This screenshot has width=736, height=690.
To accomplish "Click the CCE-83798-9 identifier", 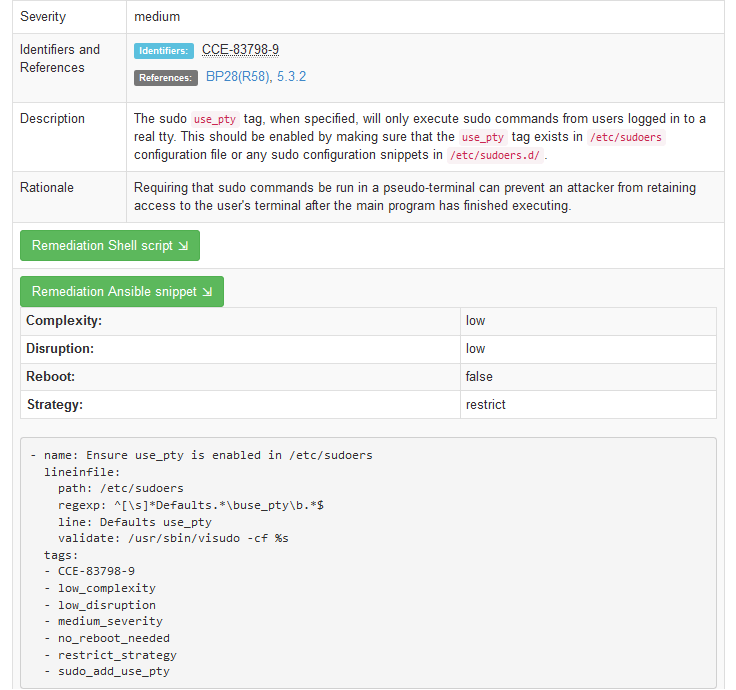I will pyautogui.click(x=240, y=50).
